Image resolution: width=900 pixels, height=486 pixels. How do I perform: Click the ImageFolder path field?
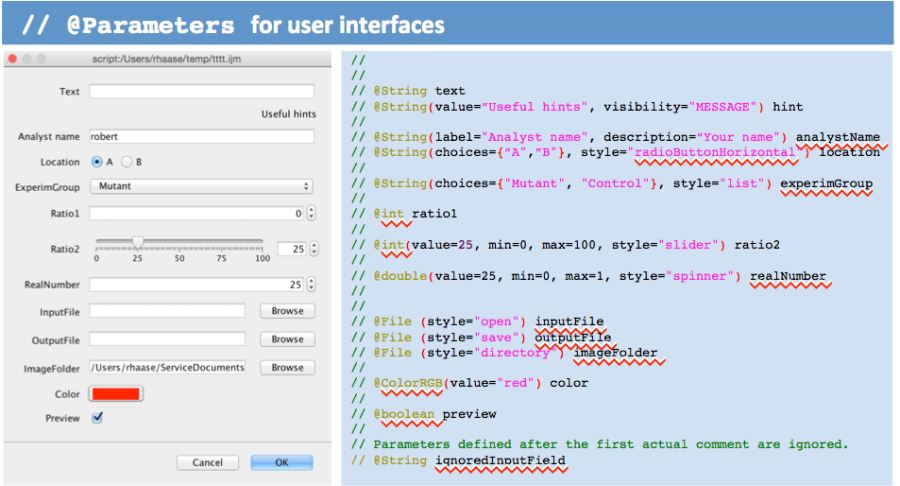coord(167,367)
